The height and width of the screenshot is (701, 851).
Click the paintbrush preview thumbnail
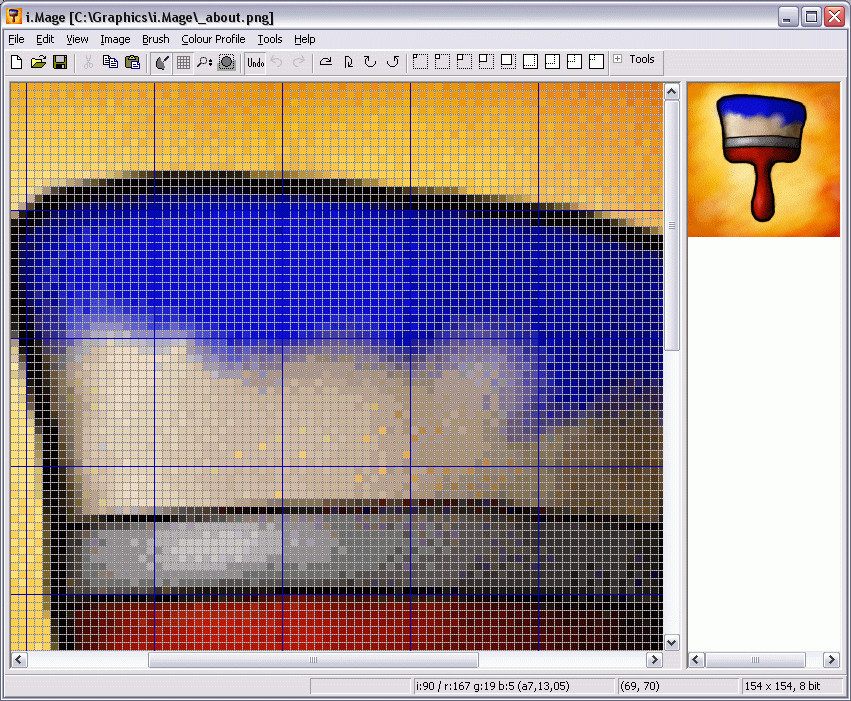pyautogui.click(x=764, y=160)
